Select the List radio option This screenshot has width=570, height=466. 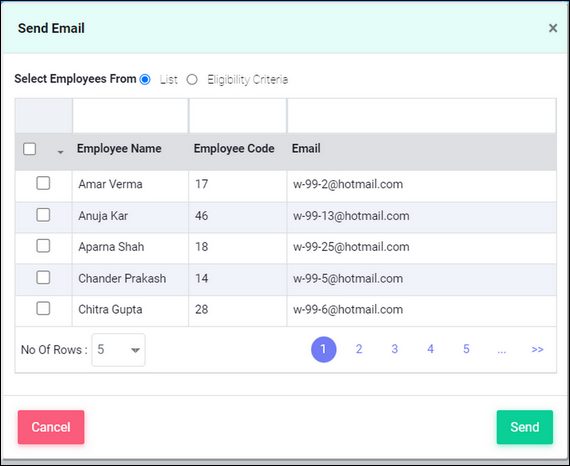pyautogui.click(x=145, y=79)
